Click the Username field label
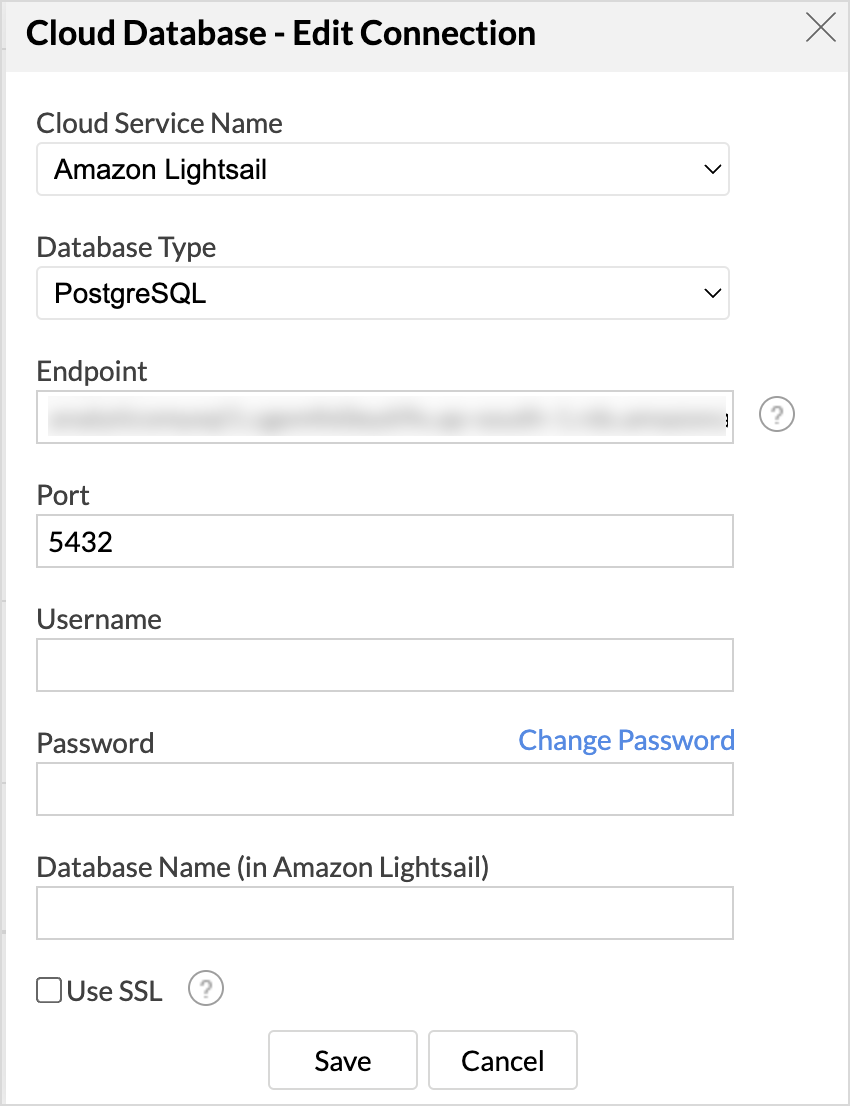Viewport: 850px width, 1106px height. pyautogui.click(x=99, y=619)
